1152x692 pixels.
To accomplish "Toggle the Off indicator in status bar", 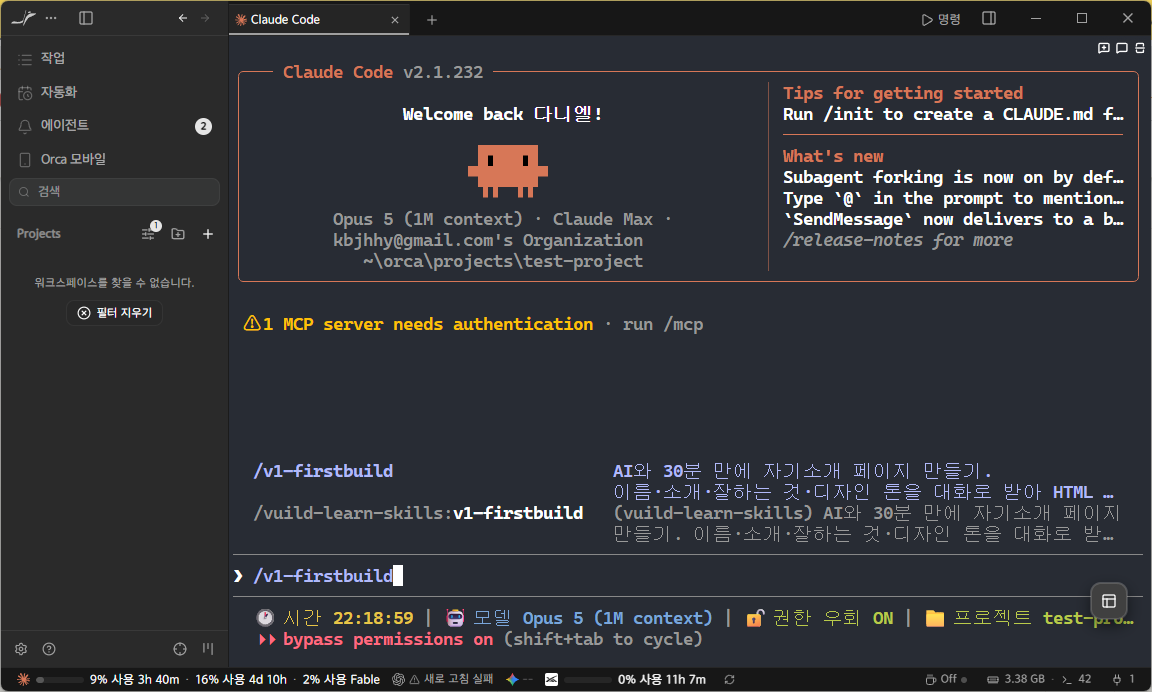I will (x=946, y=680).
